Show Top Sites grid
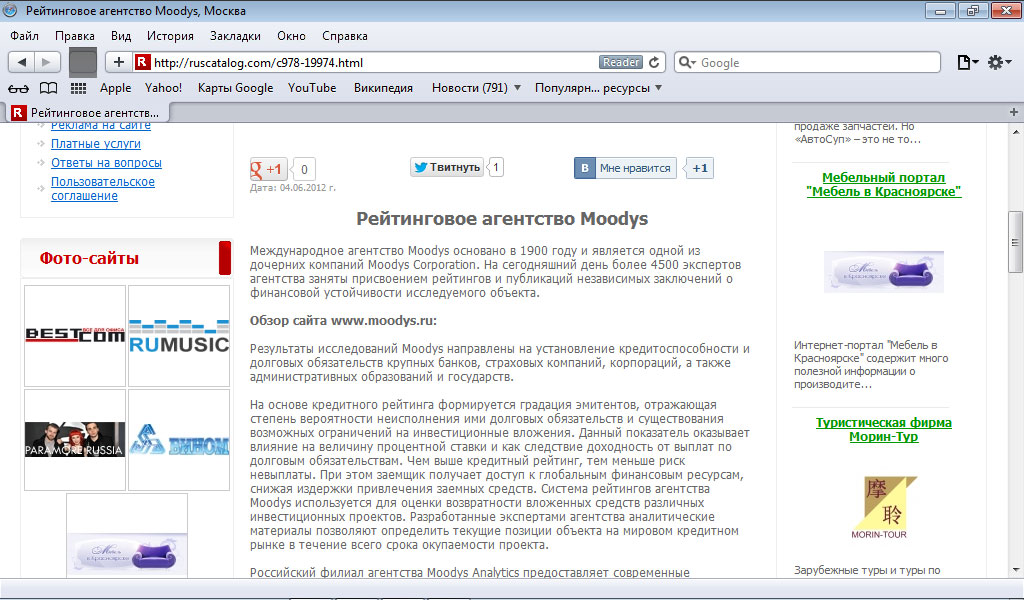Screen dimensions: 1024x600 [x=78, y=88]
